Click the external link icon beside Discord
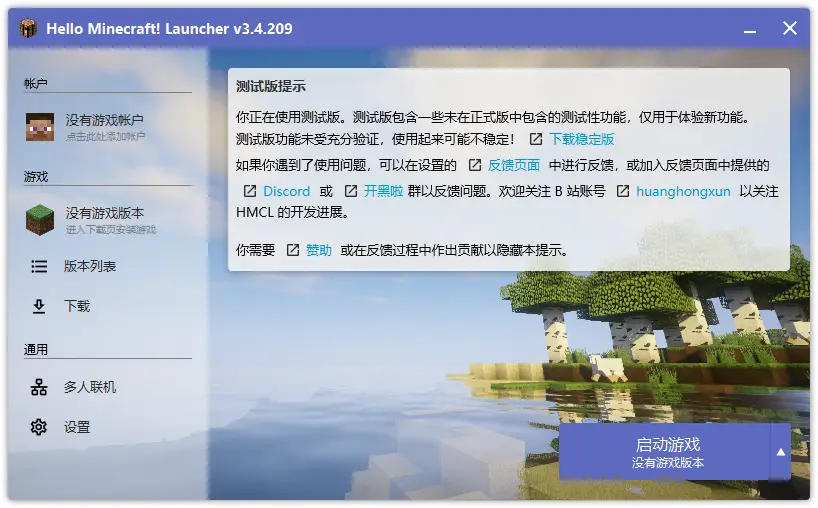 point(250,191)
